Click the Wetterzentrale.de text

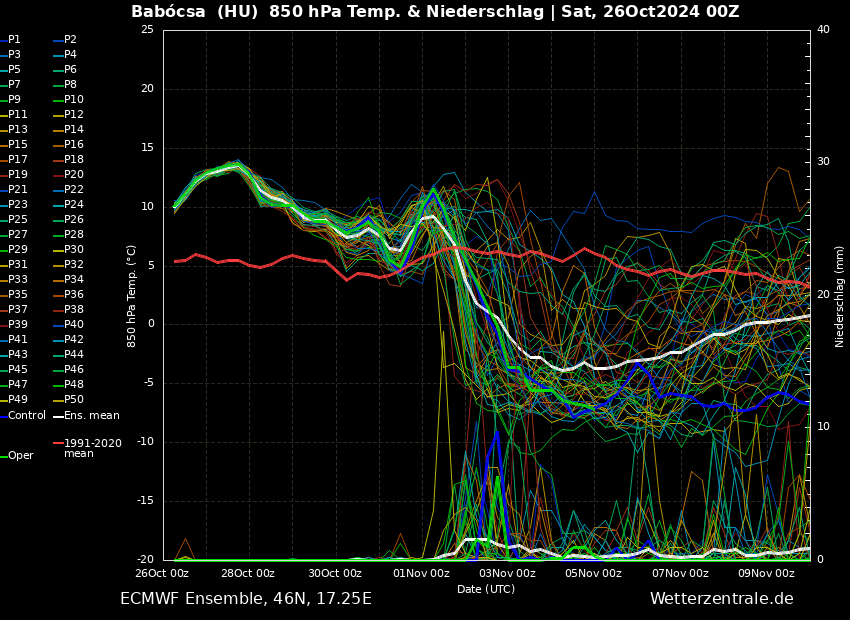(x=721, y=599)
